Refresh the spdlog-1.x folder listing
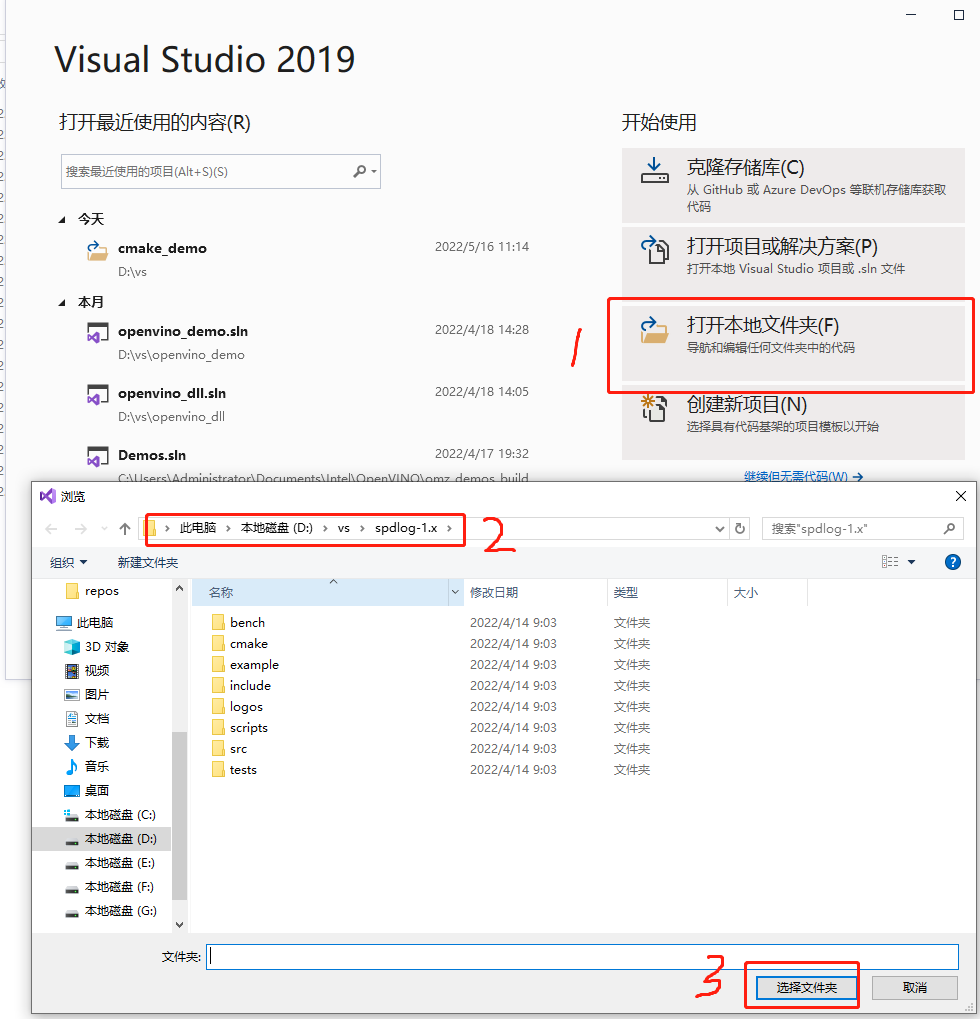980x1019 pixels. [x=740, y=528]
